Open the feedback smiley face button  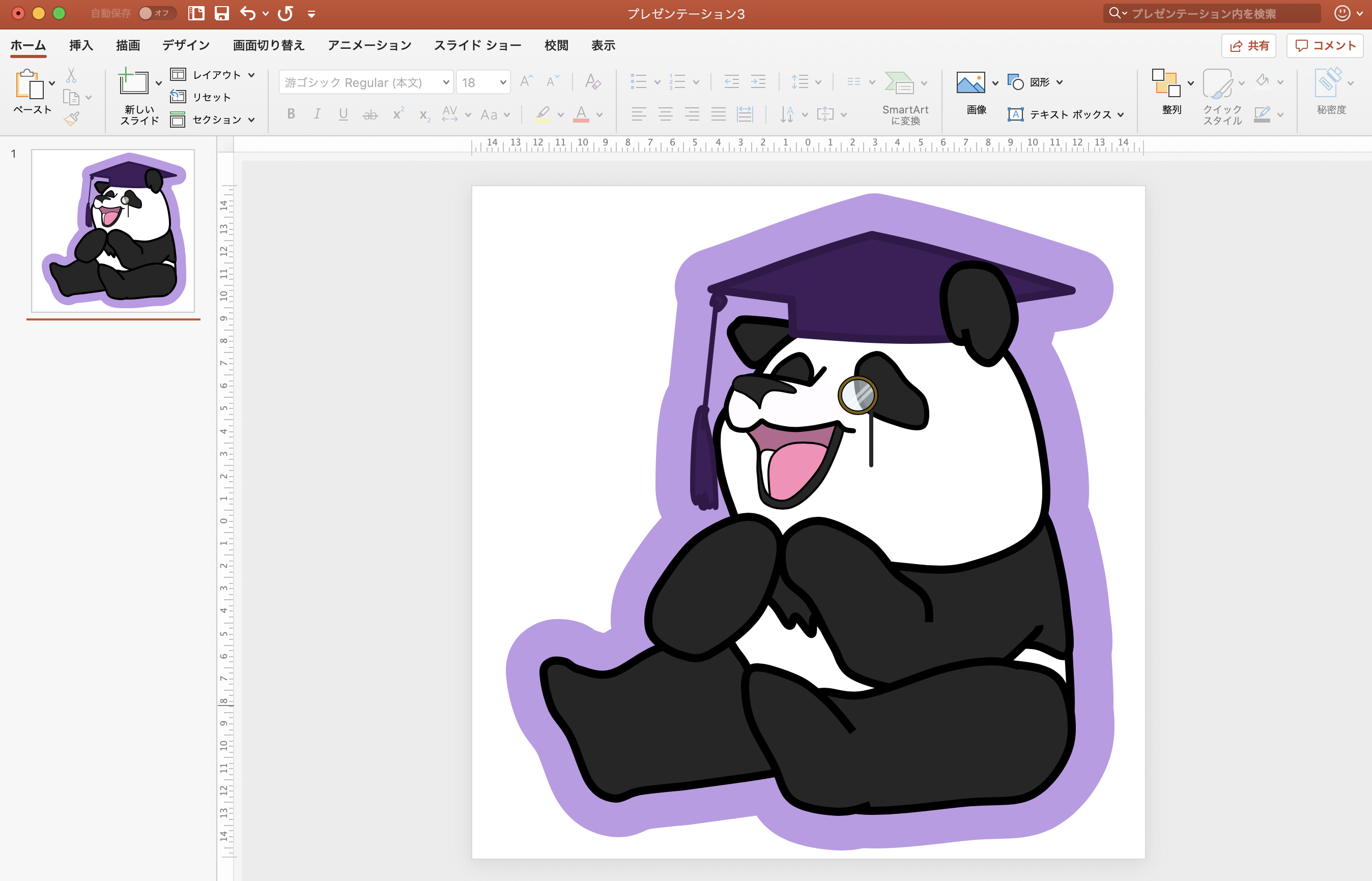(x=1341, y=13)
